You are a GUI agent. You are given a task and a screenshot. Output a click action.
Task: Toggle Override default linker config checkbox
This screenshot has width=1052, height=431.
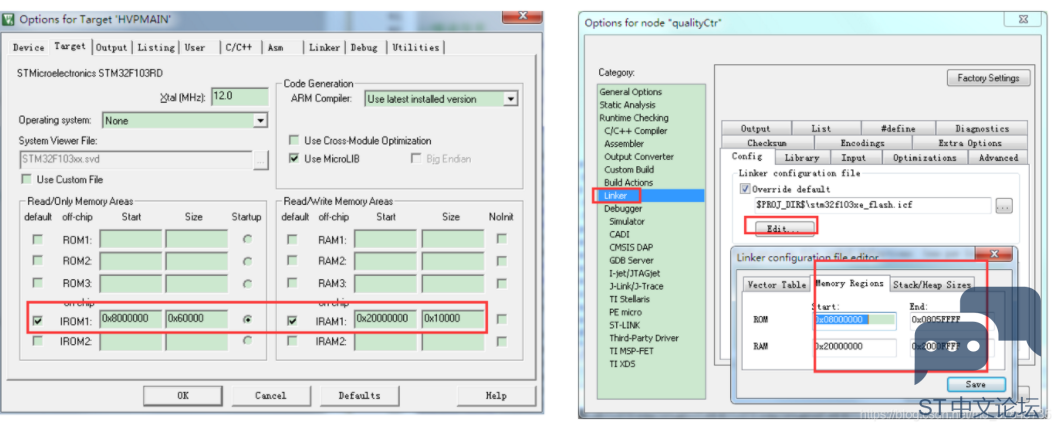click(x=746, y=189)
